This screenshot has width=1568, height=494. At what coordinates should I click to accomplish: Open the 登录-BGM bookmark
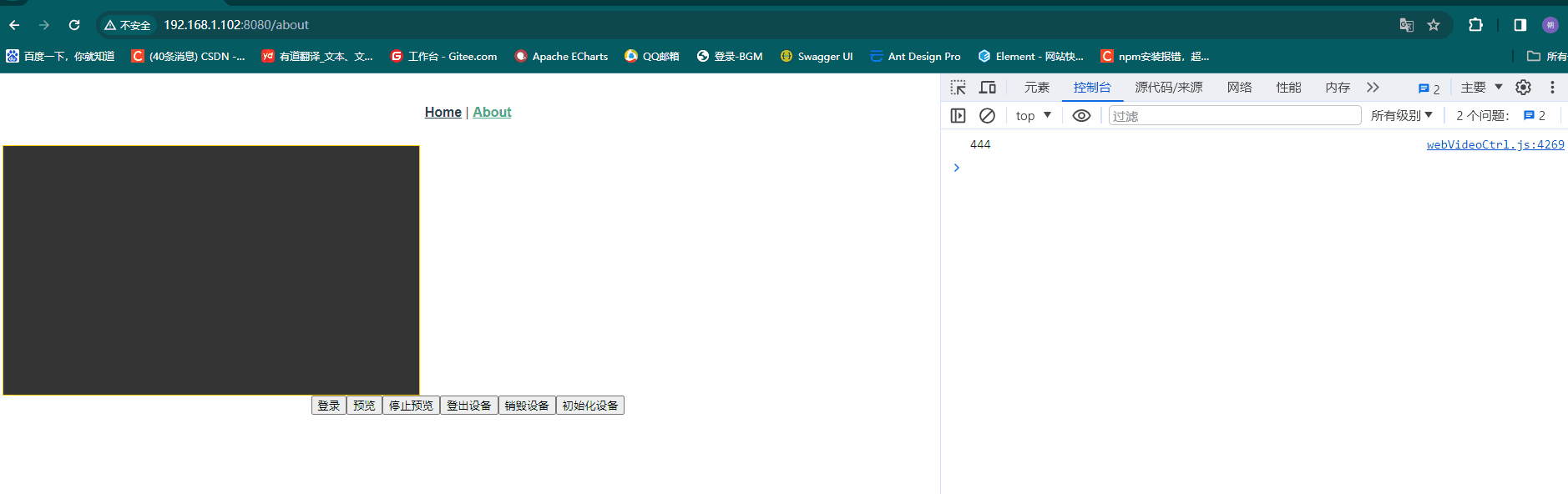pyautogui.click(x=730, y=56)
